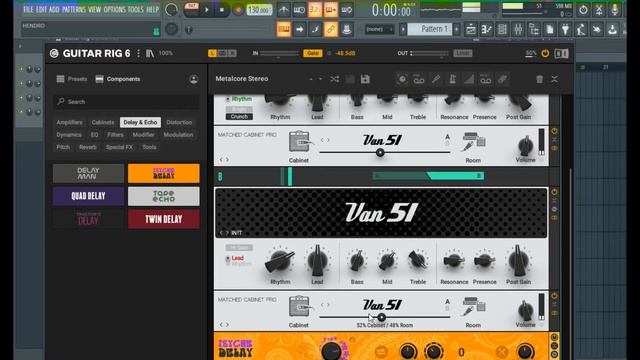Open the Piano roll view icon
640x360 pixels.
click(x=487, y=29)
